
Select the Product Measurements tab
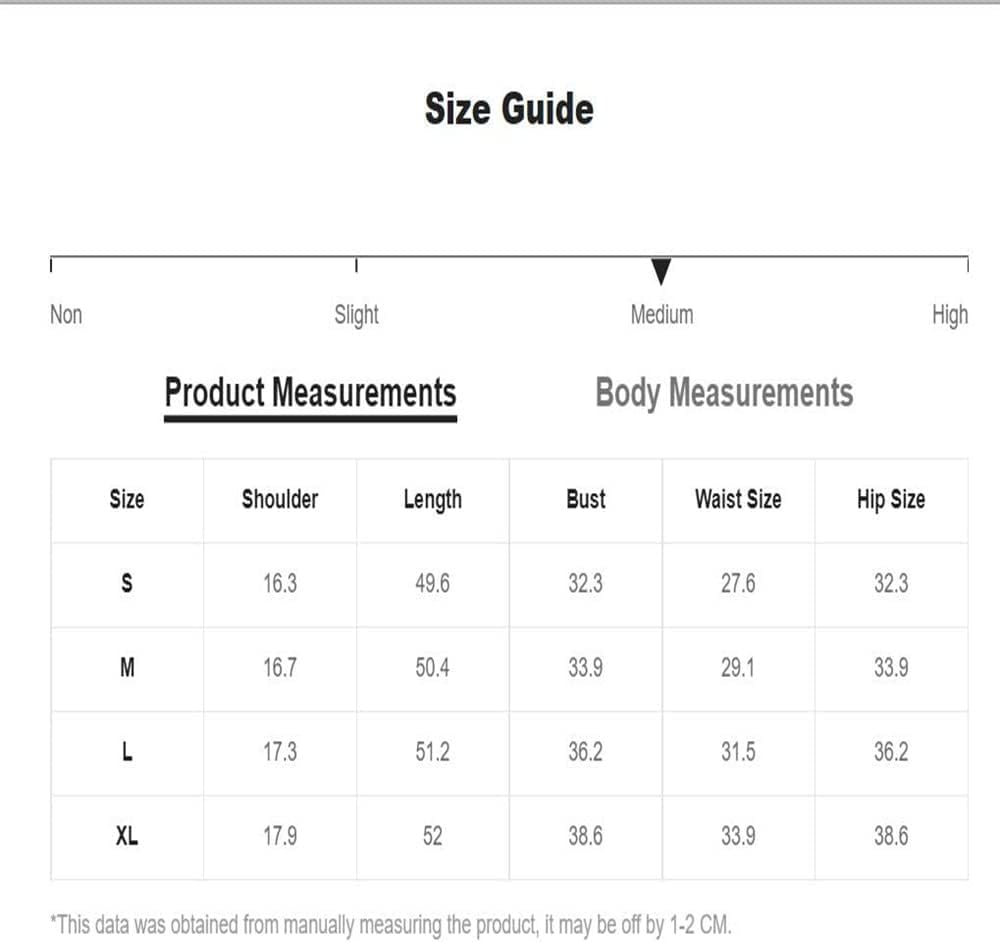(x=311, y=392)
